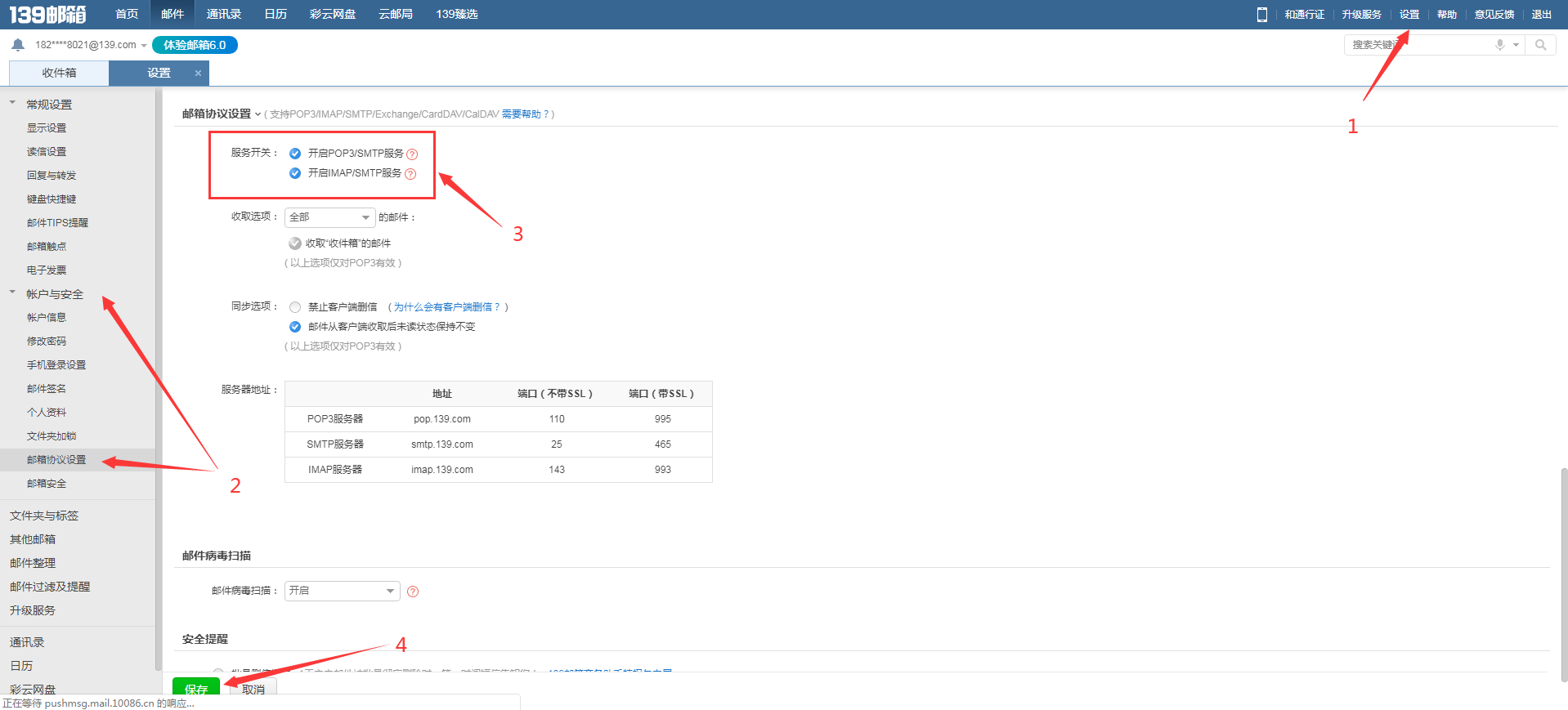The image size is (1568, 710).
Task: Open help icon beside POP3/SMTP service
Action: pos(412,154)
